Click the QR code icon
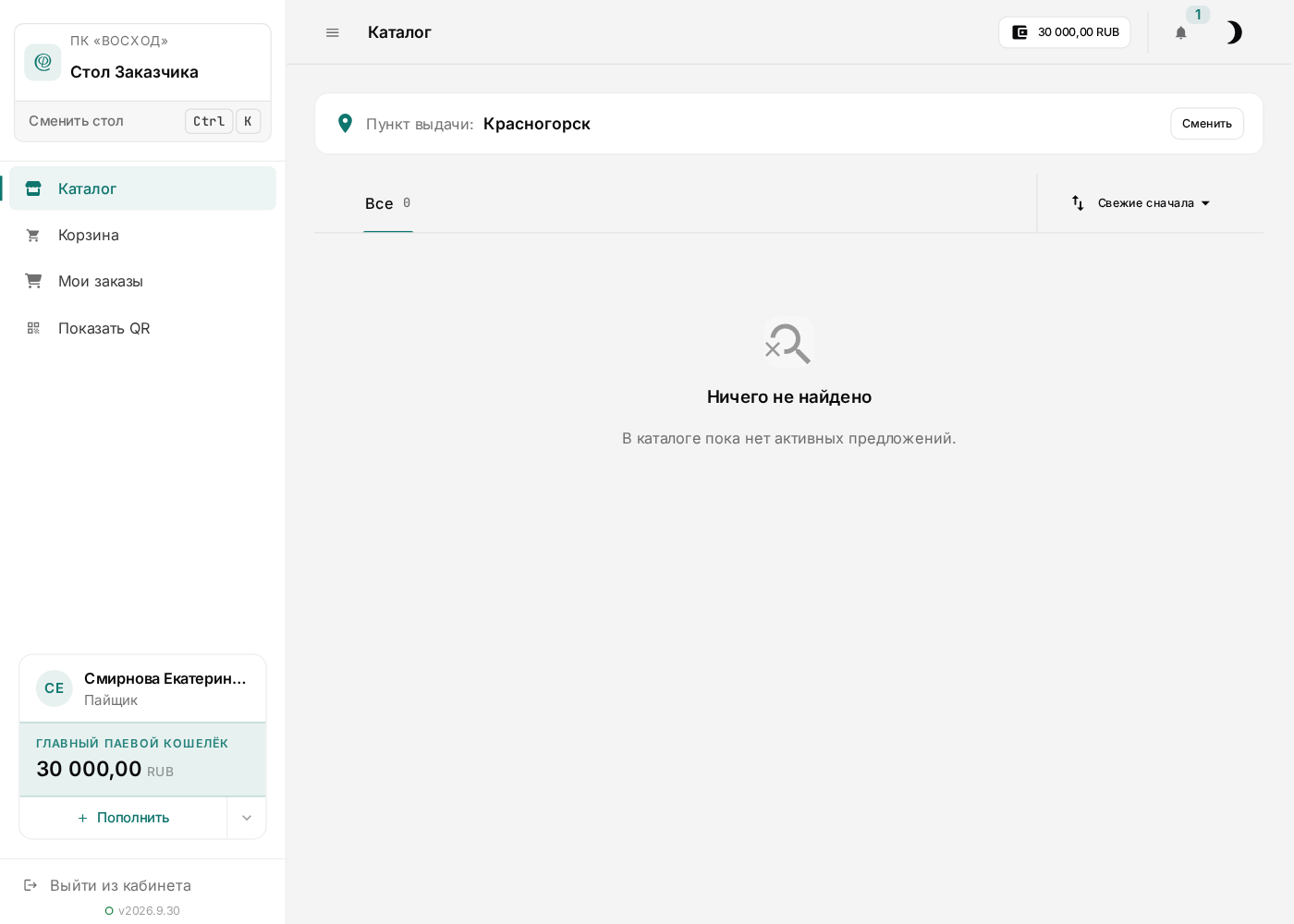1294x924 pixels. click(x=33, y=328)
